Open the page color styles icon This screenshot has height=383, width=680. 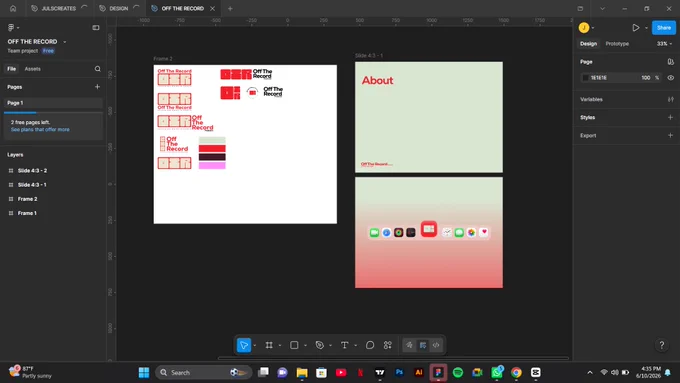(x=670, y=62)
